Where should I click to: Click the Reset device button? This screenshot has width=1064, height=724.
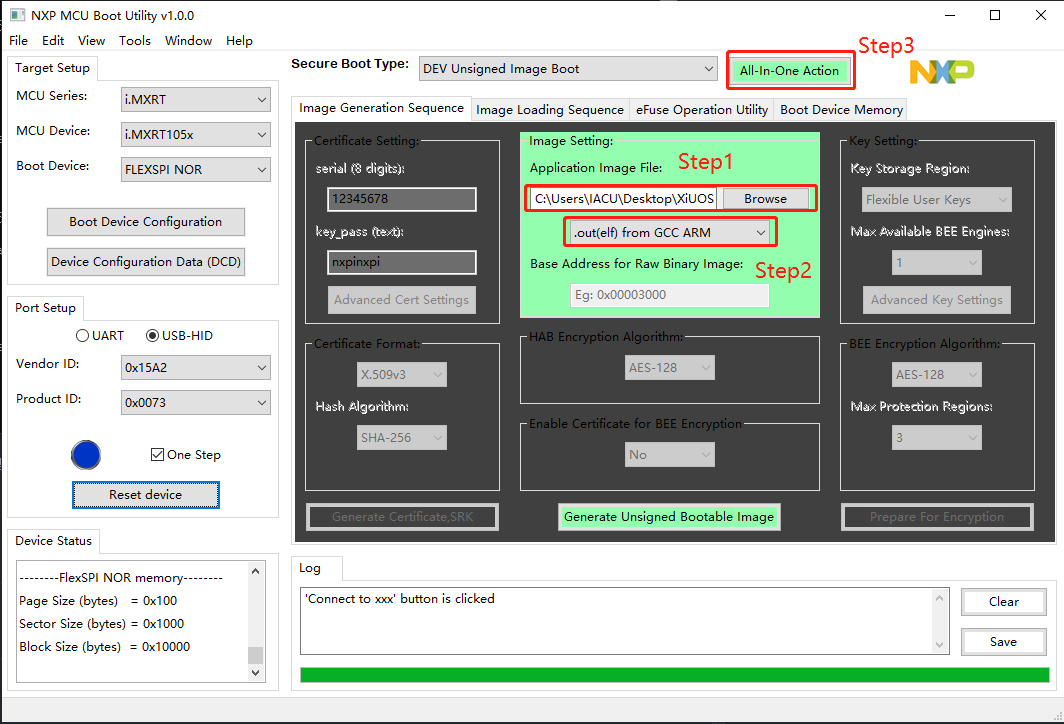pyautogui.click(x=145, y=495)
